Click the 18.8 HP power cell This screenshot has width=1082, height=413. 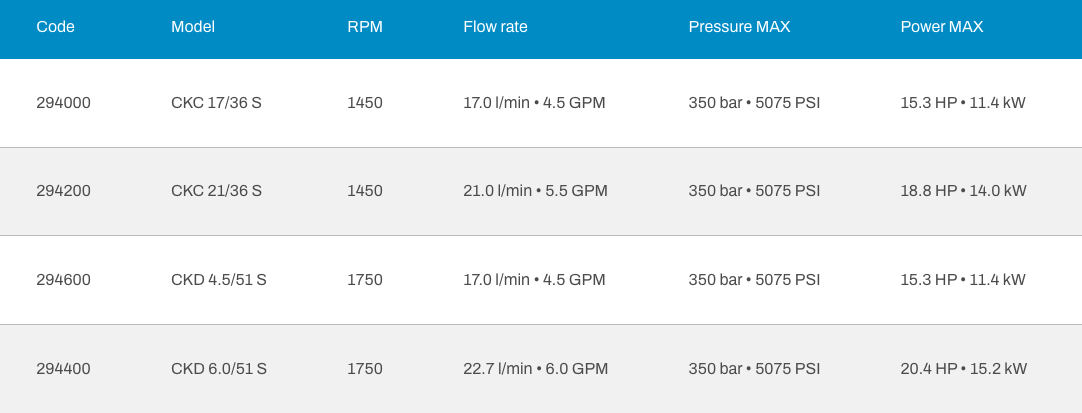[963, 190]
